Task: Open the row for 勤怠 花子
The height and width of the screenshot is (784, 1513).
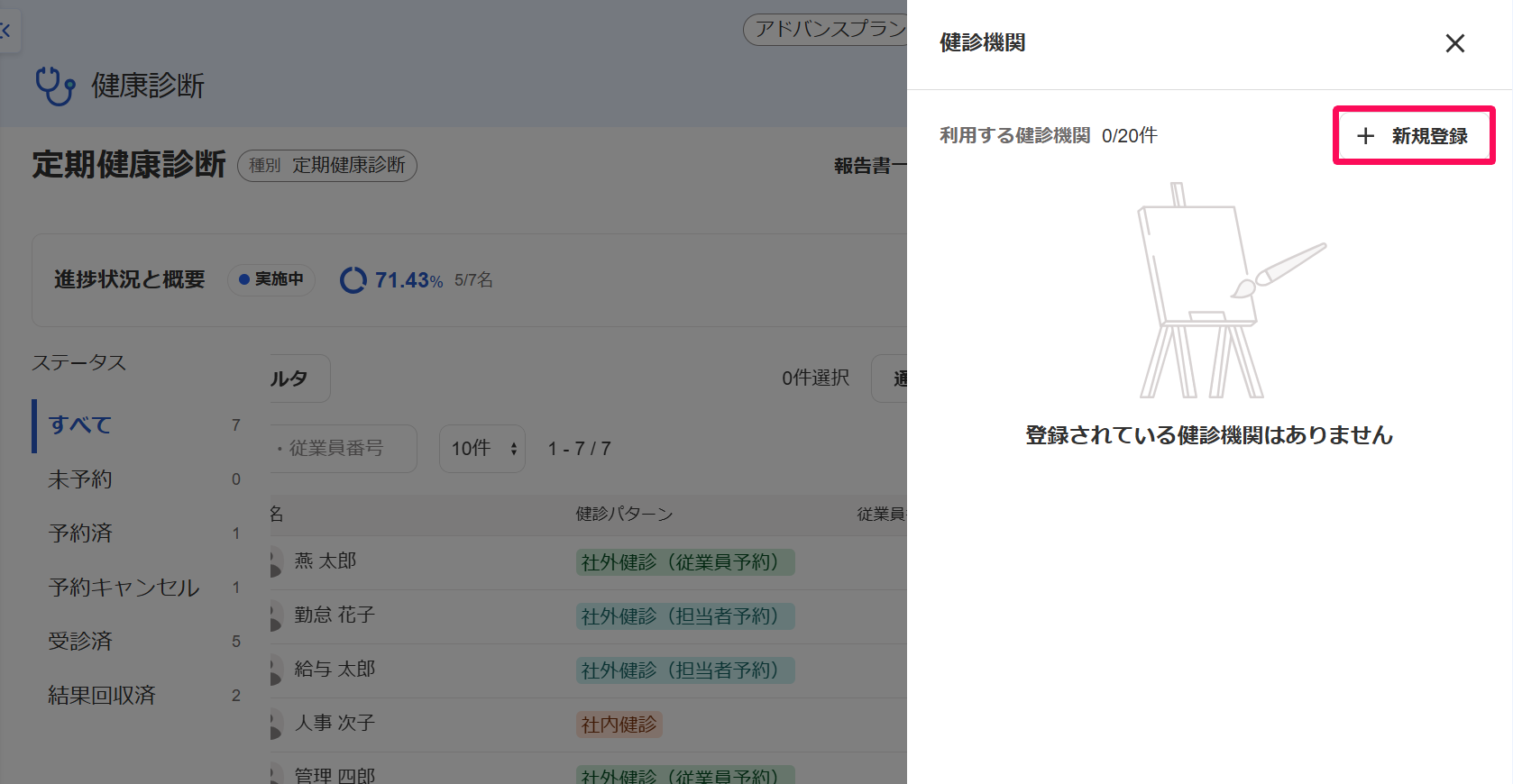Action: click(588, 616)
